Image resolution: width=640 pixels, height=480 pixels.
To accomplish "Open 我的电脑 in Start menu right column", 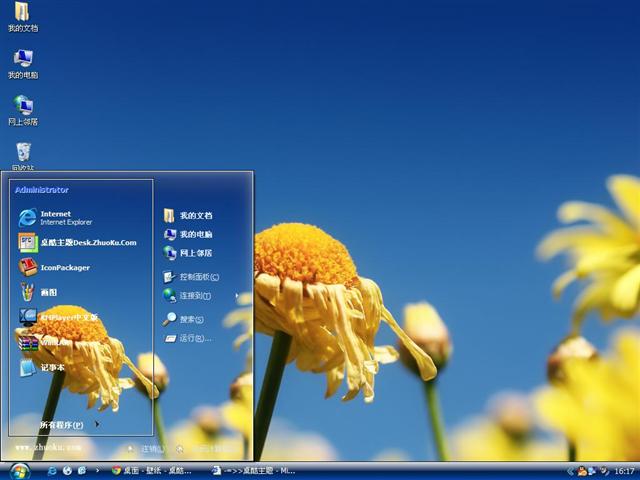I will [x=195, y=235].
